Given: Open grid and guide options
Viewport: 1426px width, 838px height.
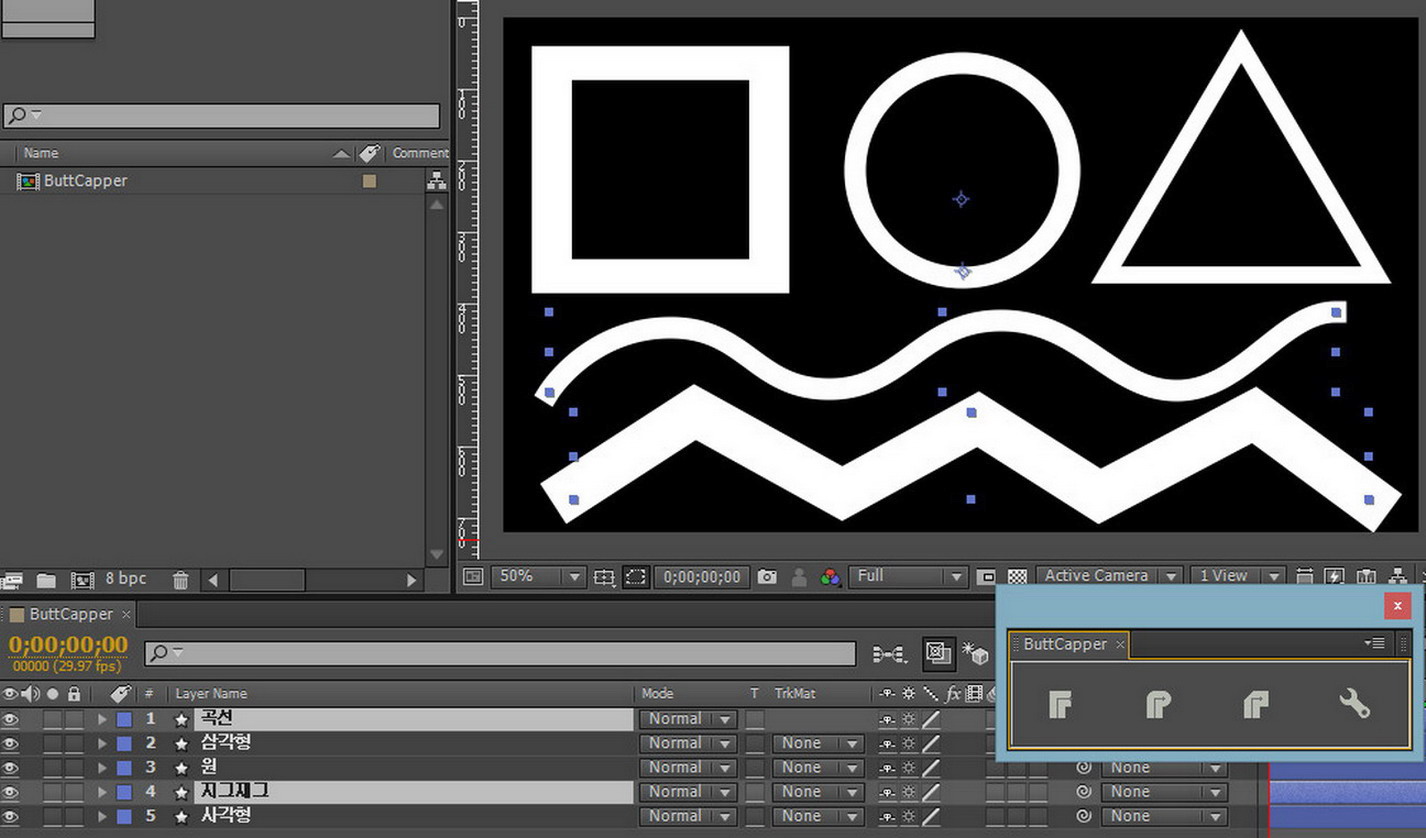Looking at the screenshot, I should pyautogui.click(x=604, y=576).
